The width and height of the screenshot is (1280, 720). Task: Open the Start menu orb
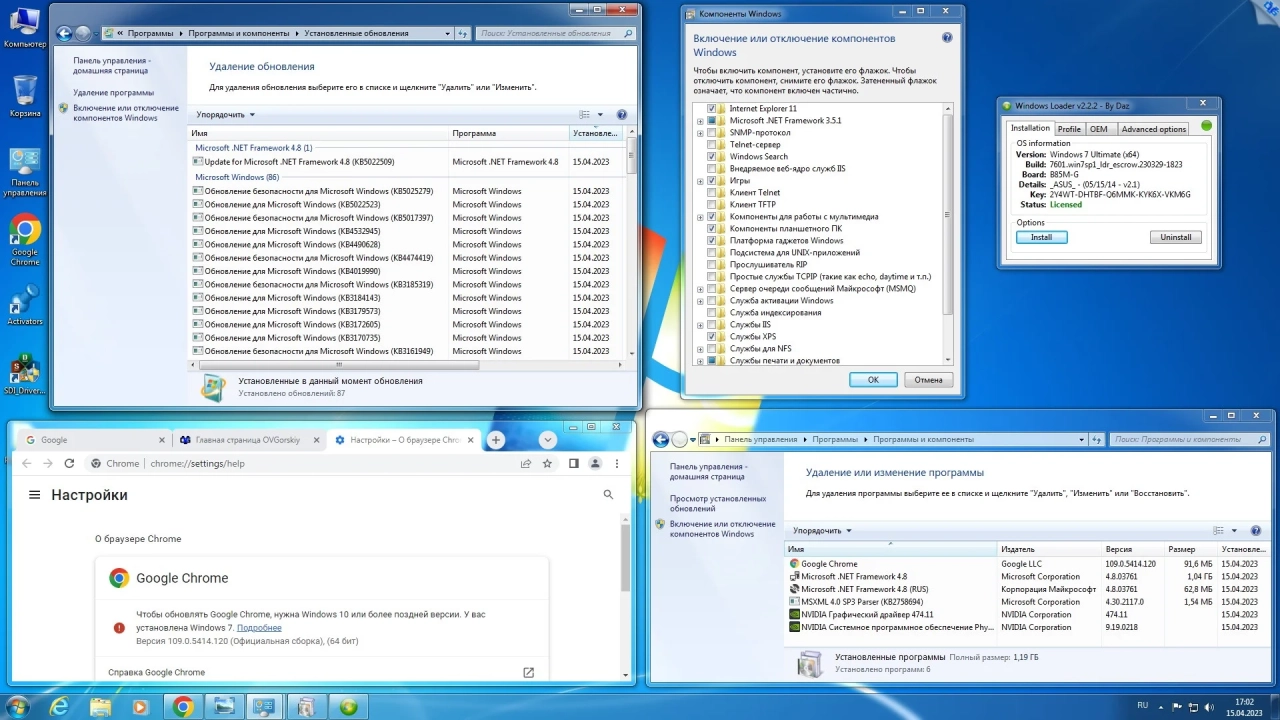pos(17,706)
